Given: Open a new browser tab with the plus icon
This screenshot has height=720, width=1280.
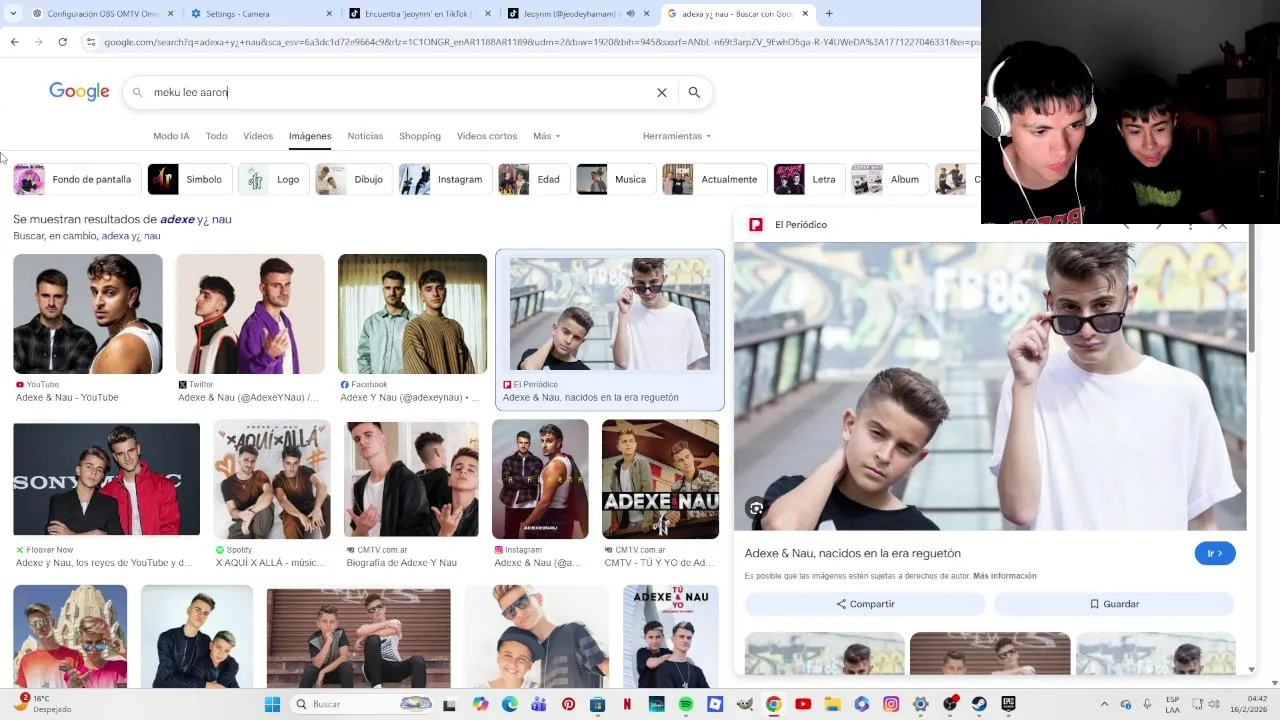Looking at the screenshot, I should pos(828,14).
